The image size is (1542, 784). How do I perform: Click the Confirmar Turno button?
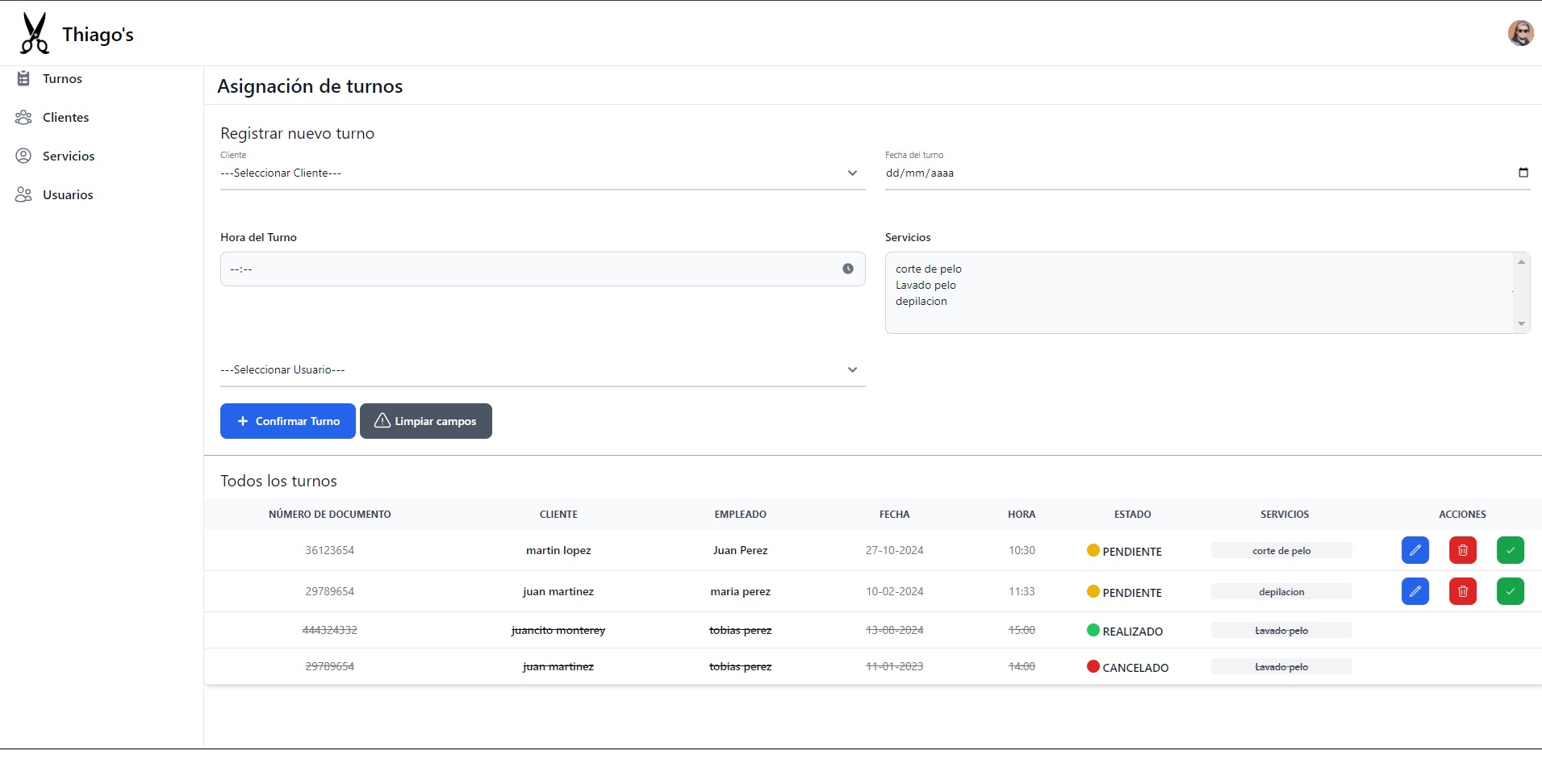[288, 421]
